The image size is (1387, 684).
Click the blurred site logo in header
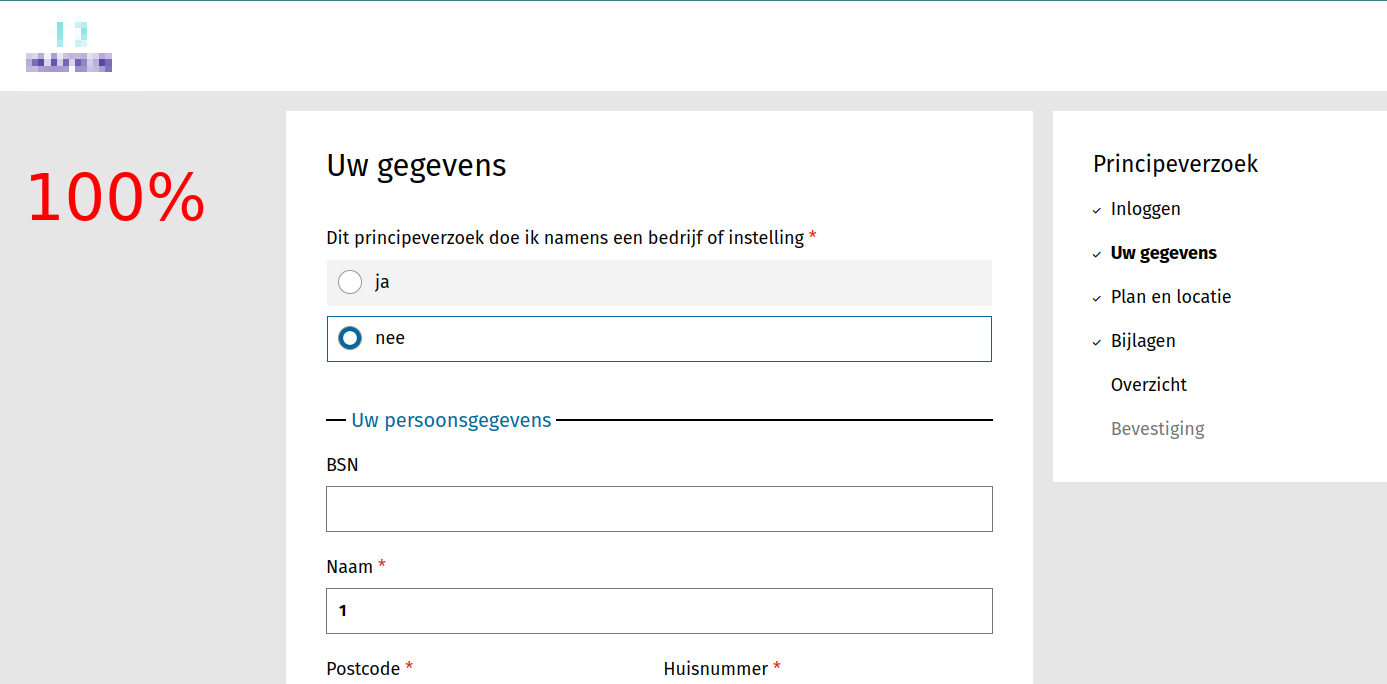(69, 47)
